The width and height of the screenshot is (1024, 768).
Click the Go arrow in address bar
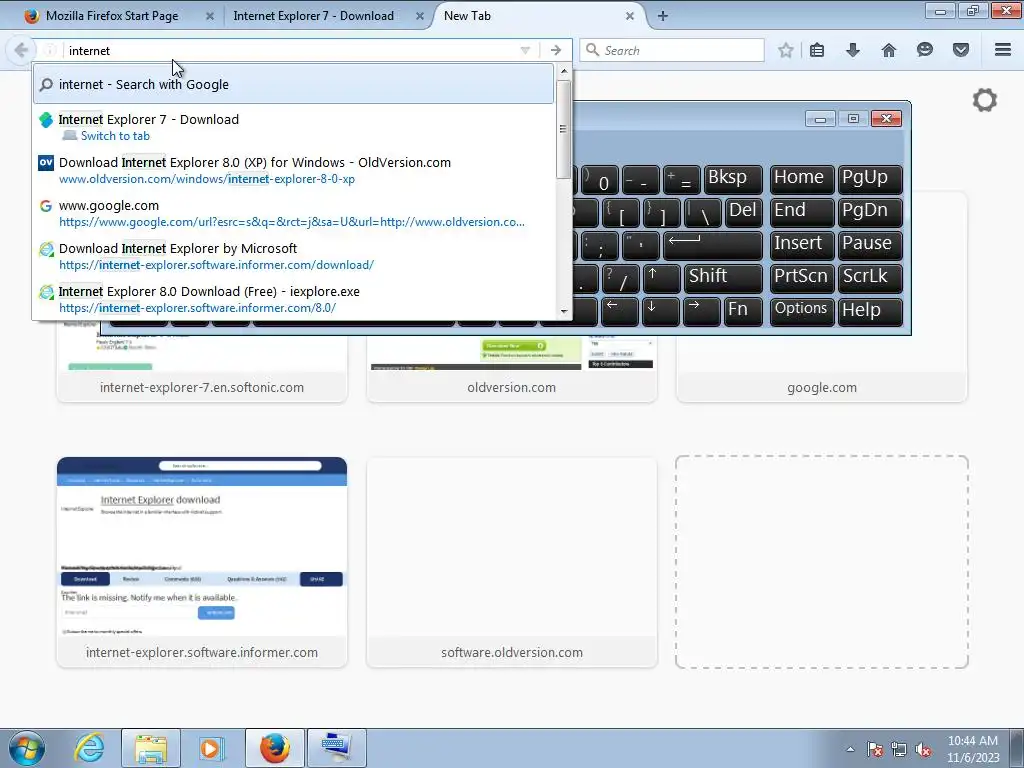point(556,50)
